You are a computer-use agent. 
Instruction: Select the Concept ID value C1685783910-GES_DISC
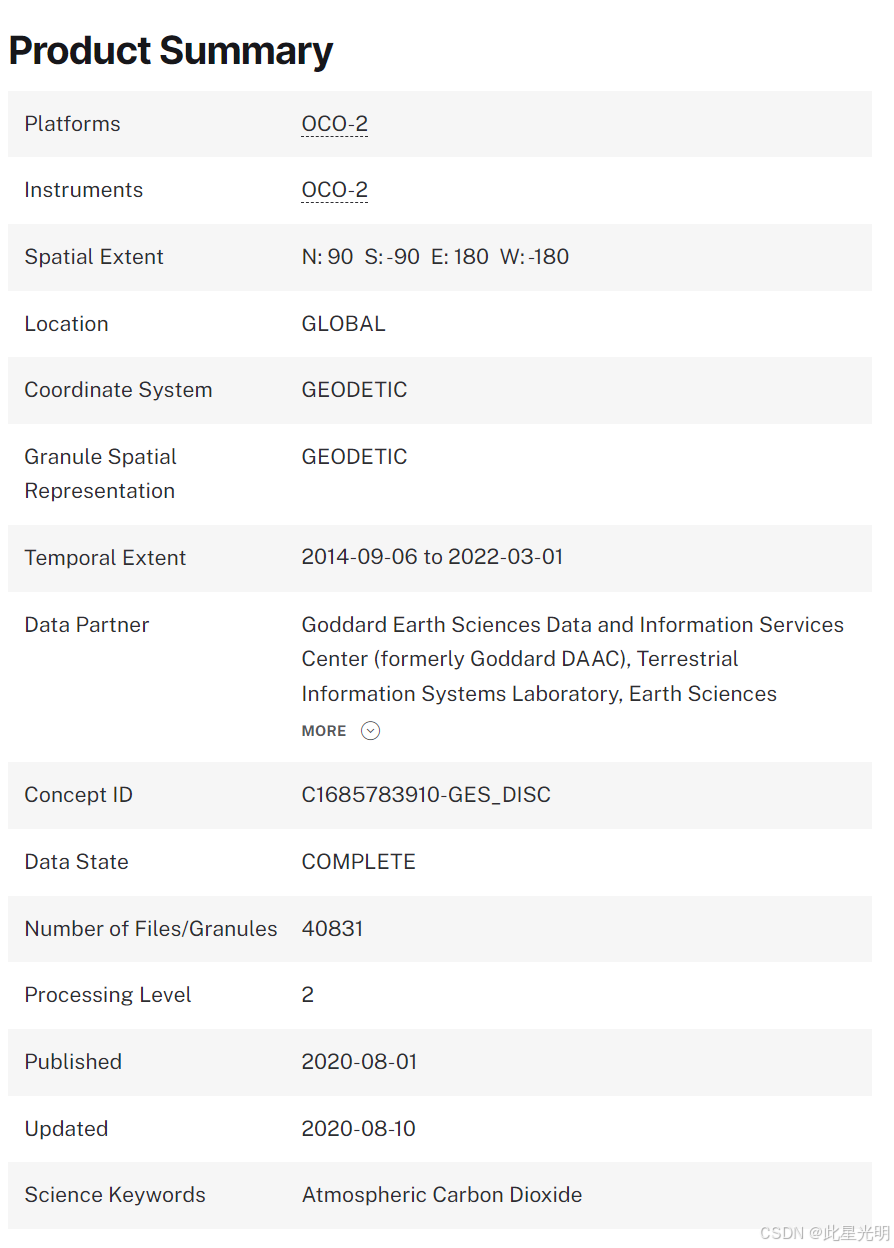pos(426,795)
